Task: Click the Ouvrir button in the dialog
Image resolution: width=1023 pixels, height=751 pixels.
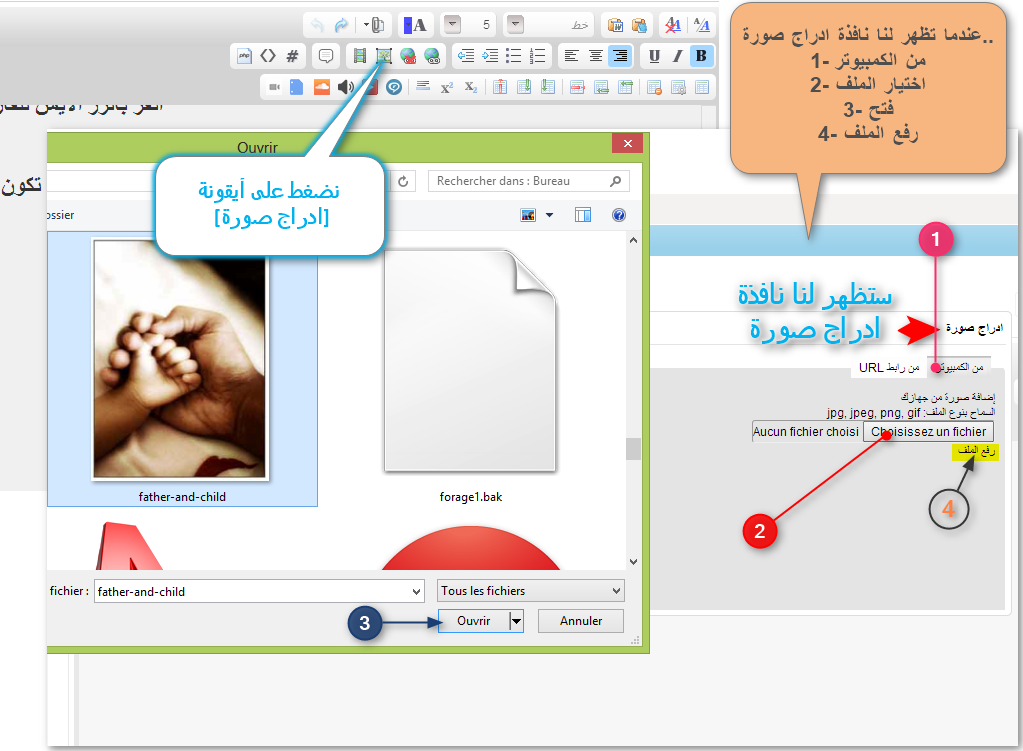Action: 474,621
